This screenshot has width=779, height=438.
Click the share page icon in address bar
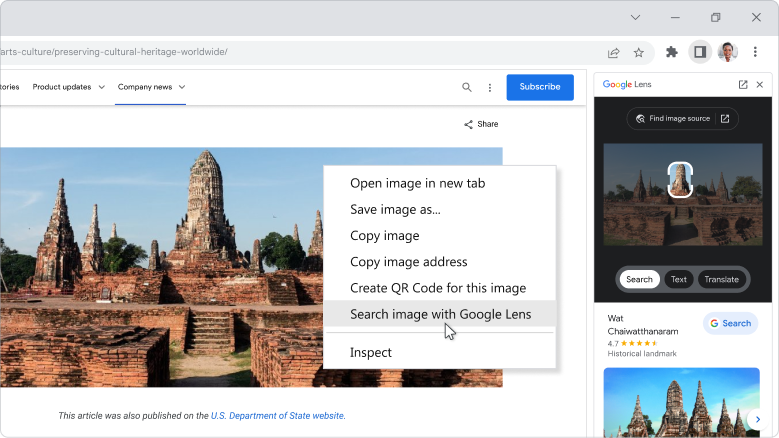point(613,52)
